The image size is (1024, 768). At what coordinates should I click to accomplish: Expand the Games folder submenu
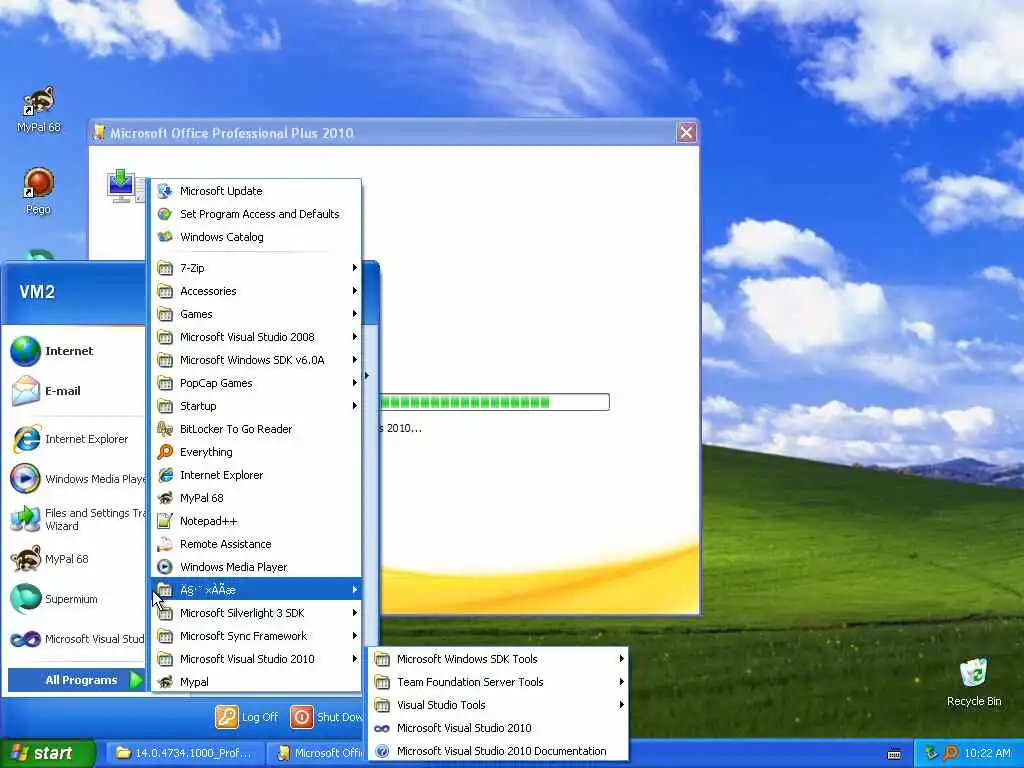pos(257,313)
